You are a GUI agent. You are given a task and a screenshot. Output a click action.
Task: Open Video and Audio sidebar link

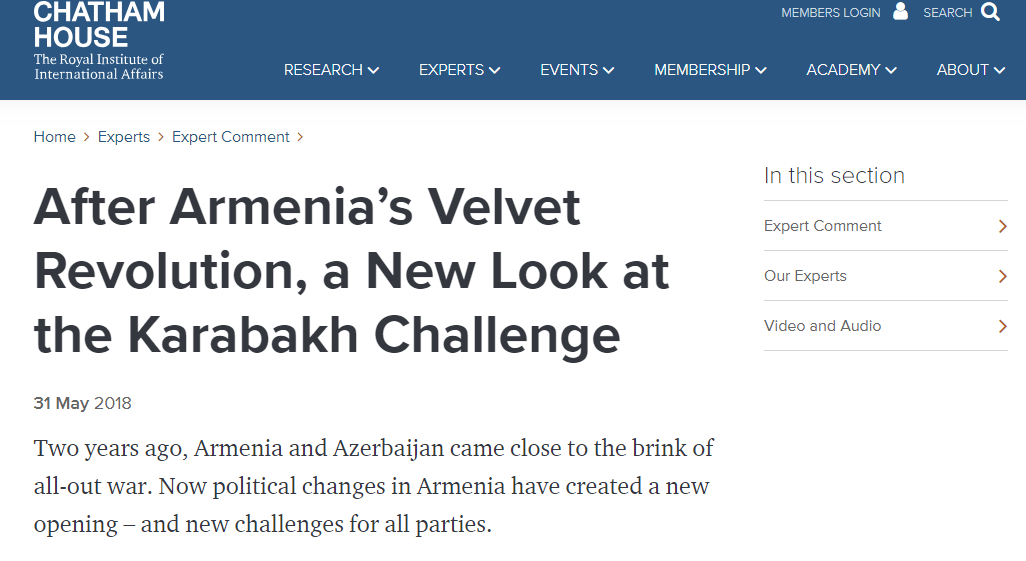[x=823, y=326]
